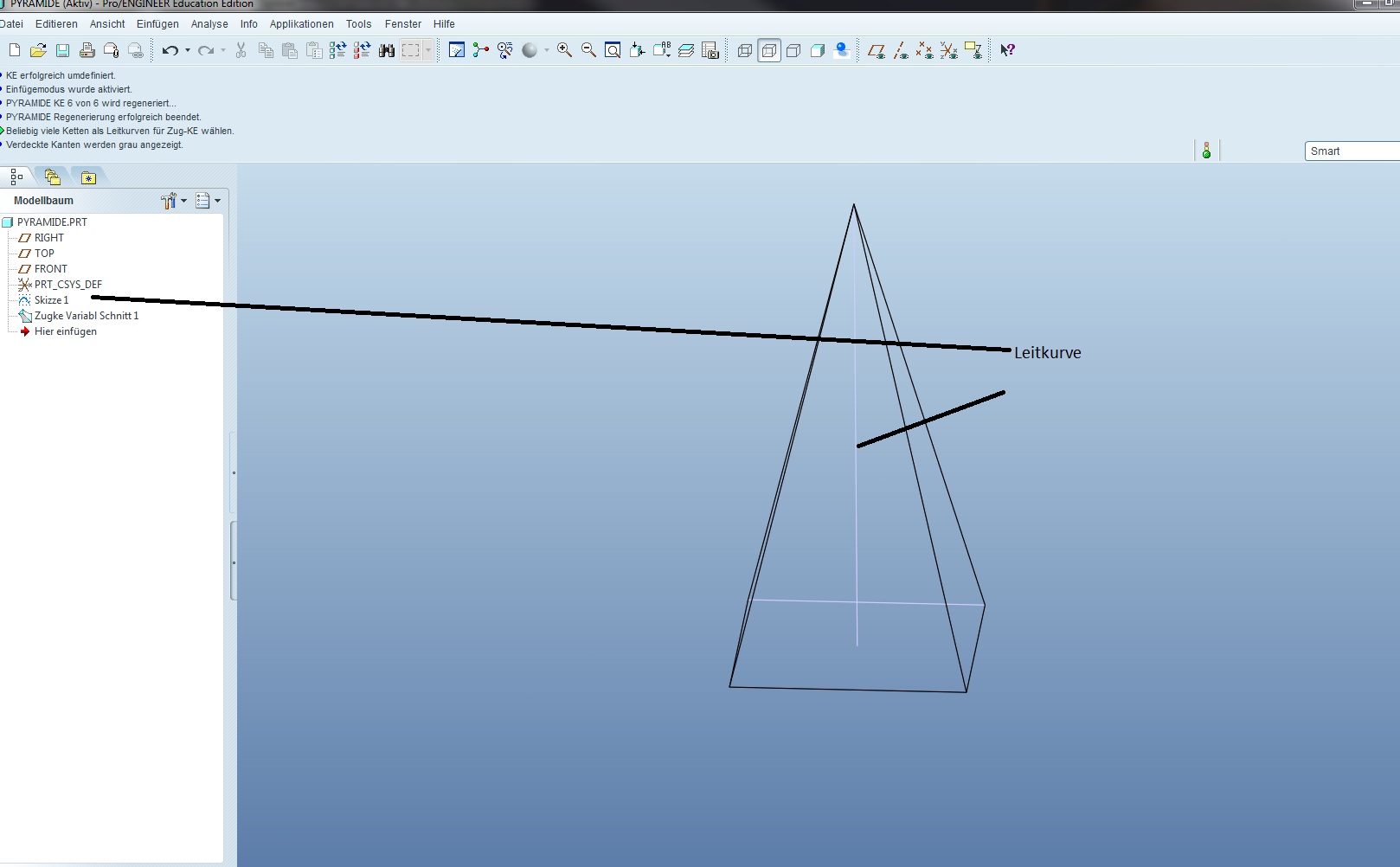Open the Datei menu

(x=11, y=24)
